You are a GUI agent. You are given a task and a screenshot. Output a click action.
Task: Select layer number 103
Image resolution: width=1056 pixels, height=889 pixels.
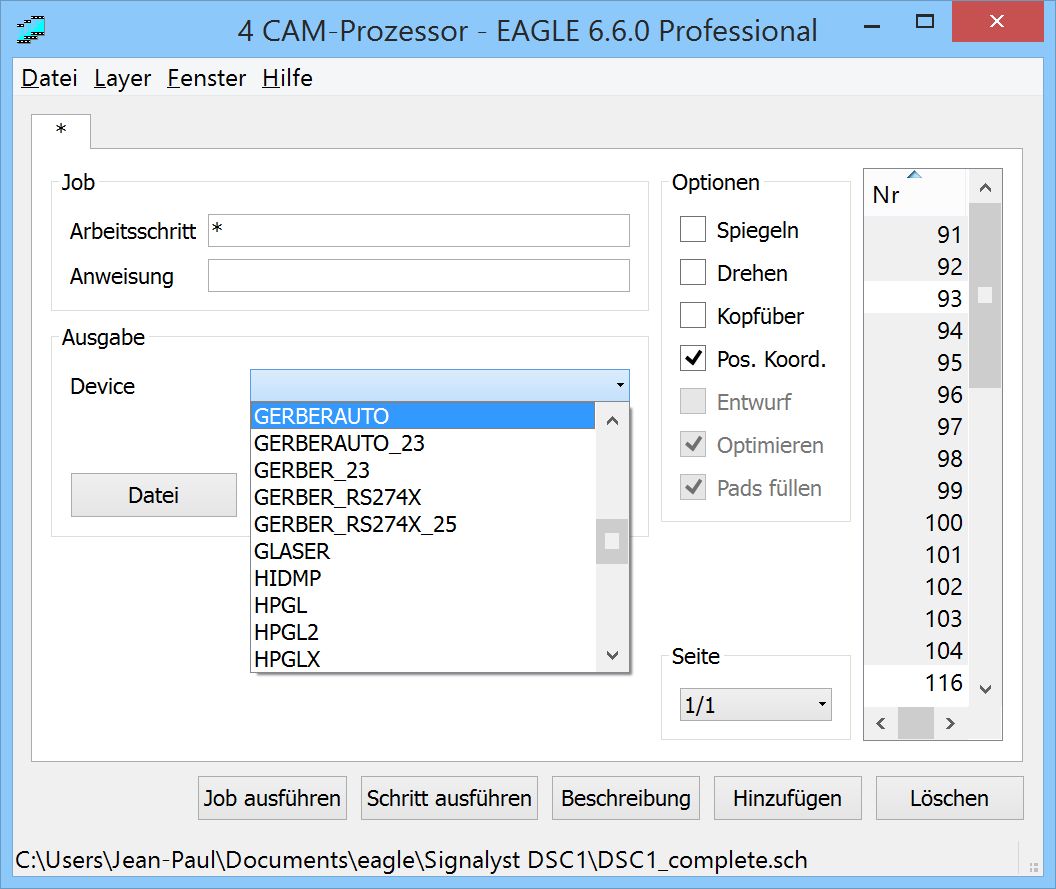pyautogui.click(x=916, y=618)
